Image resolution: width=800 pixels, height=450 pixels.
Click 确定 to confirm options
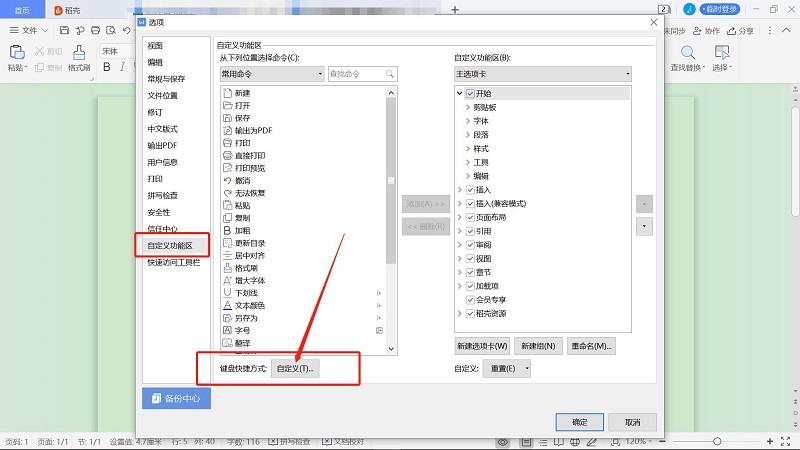[580, 422]
